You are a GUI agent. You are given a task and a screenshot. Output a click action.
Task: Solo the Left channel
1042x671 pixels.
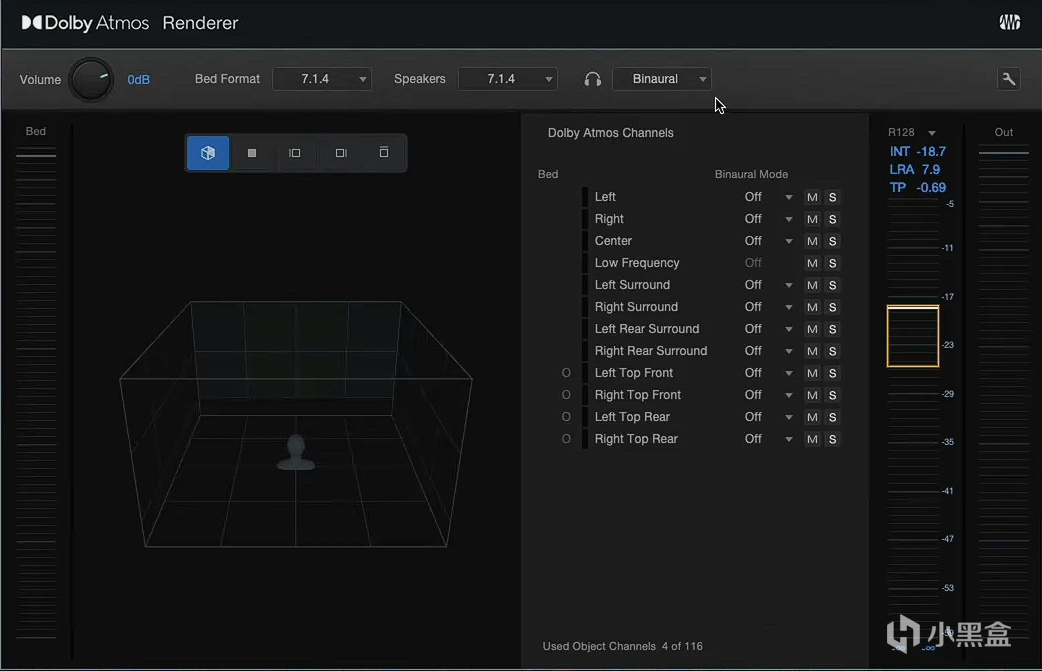coord(832,197)
